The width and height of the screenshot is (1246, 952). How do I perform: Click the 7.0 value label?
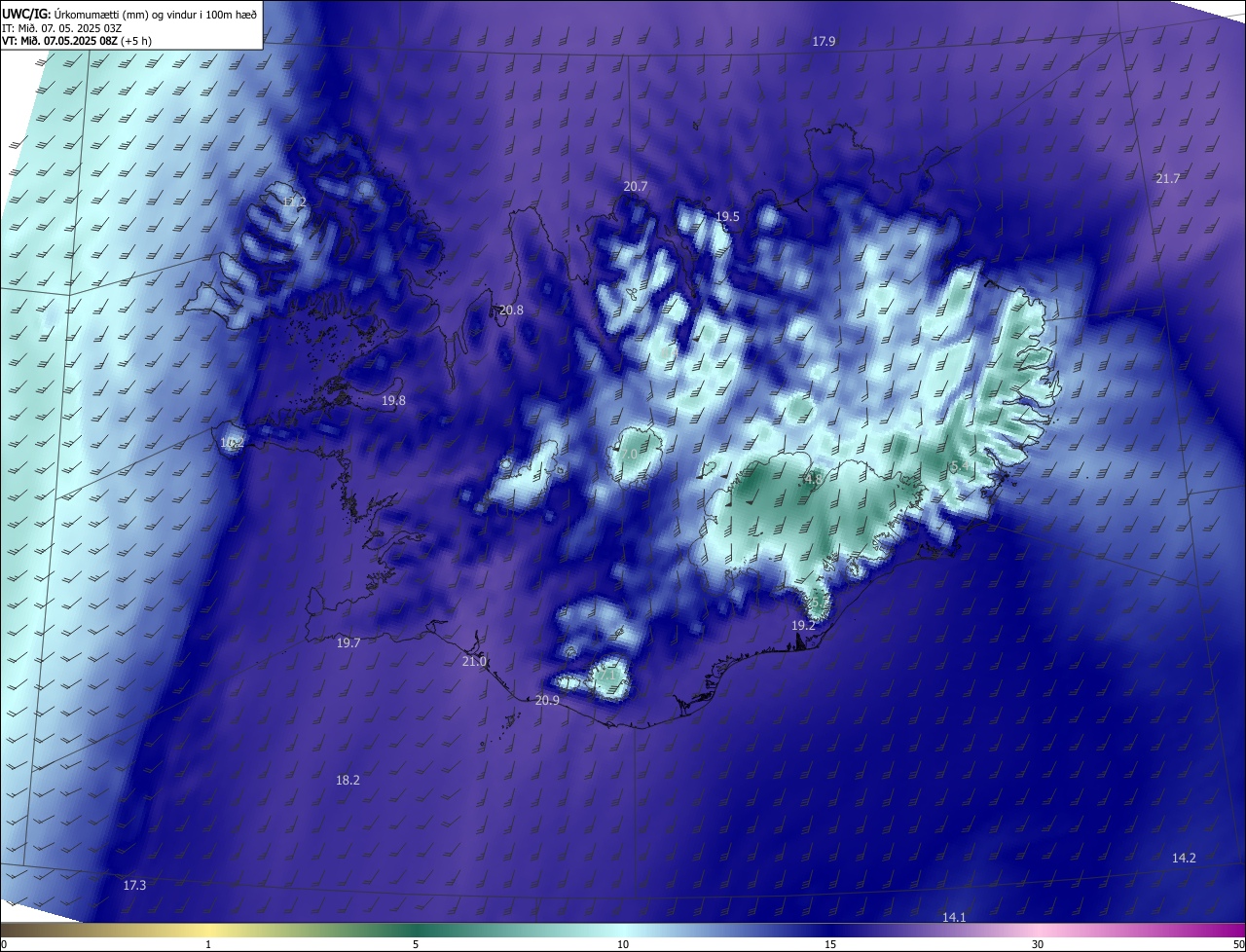(x=630, y=455)
